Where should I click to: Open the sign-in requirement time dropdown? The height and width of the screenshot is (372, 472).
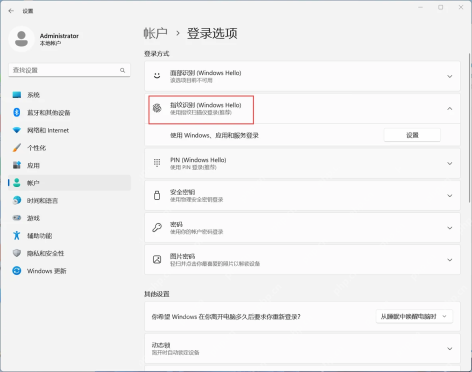414,316
